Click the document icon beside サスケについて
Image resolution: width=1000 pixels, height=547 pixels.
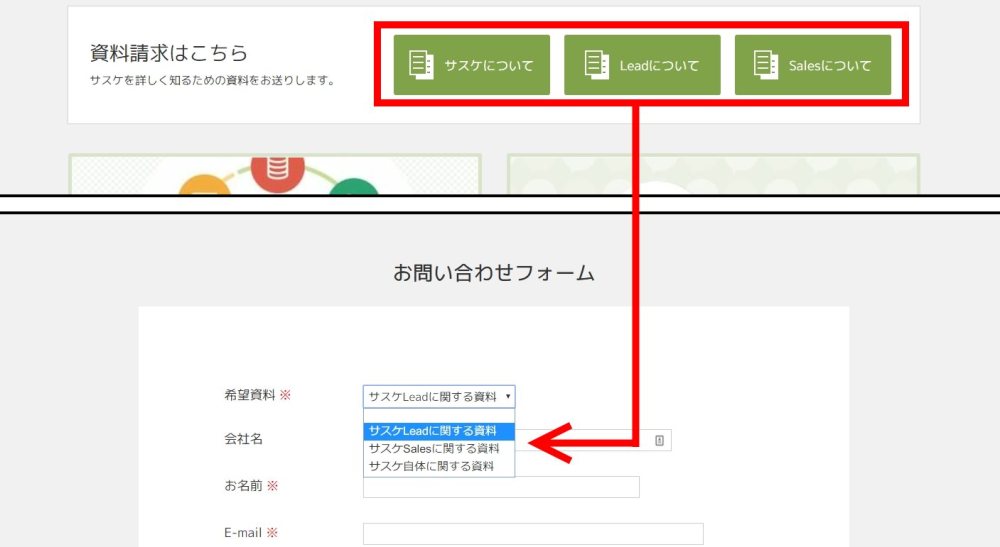tap(421, 65)
